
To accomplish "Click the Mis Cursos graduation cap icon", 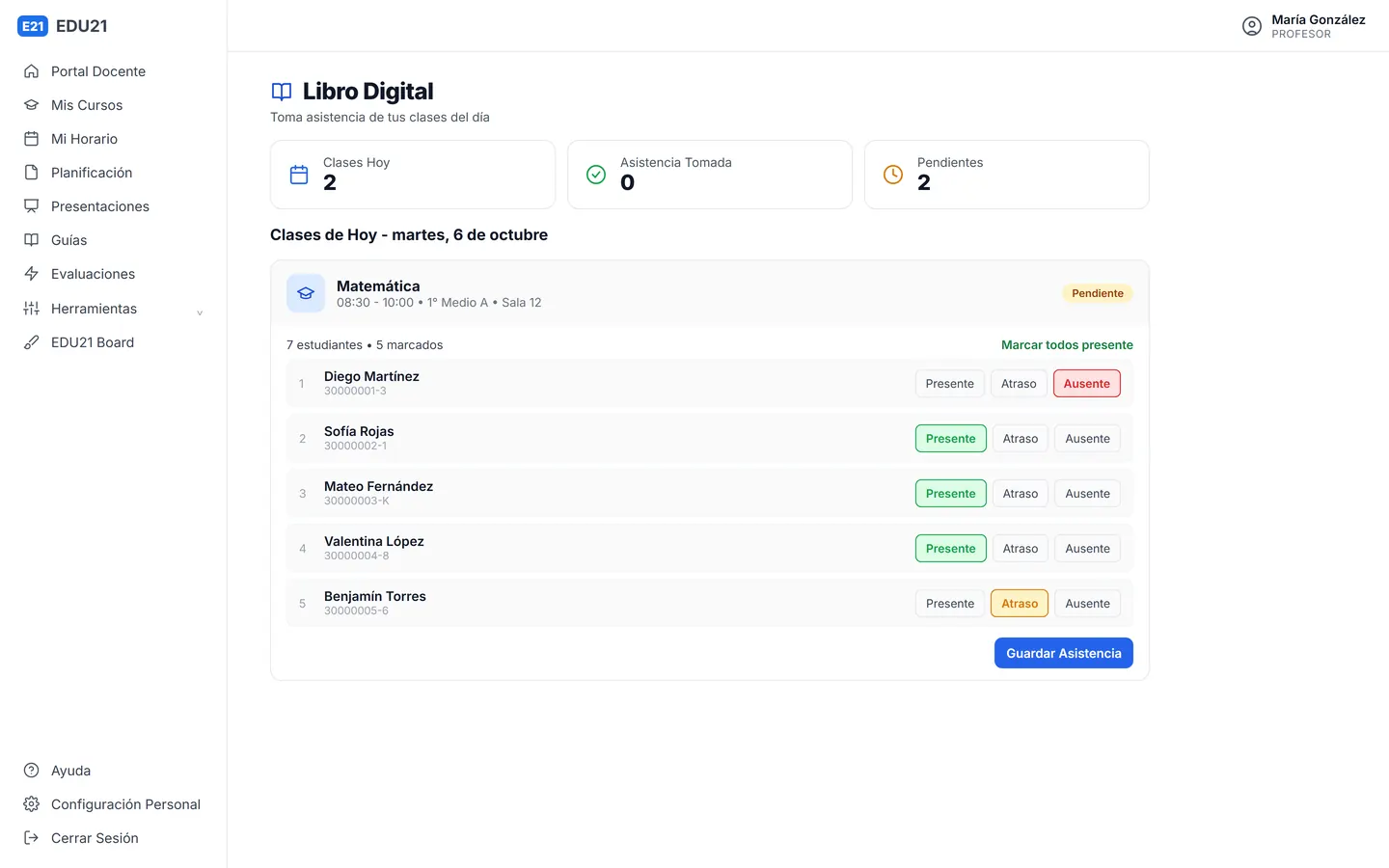I will [32, 105].
